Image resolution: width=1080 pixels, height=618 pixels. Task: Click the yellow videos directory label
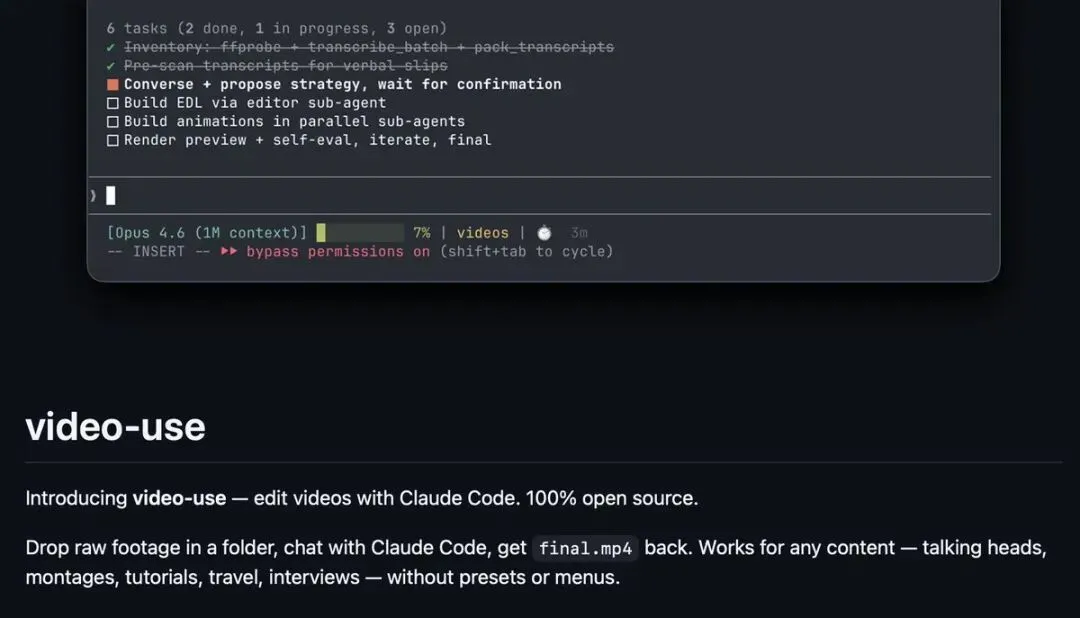(x=483, y=233)
